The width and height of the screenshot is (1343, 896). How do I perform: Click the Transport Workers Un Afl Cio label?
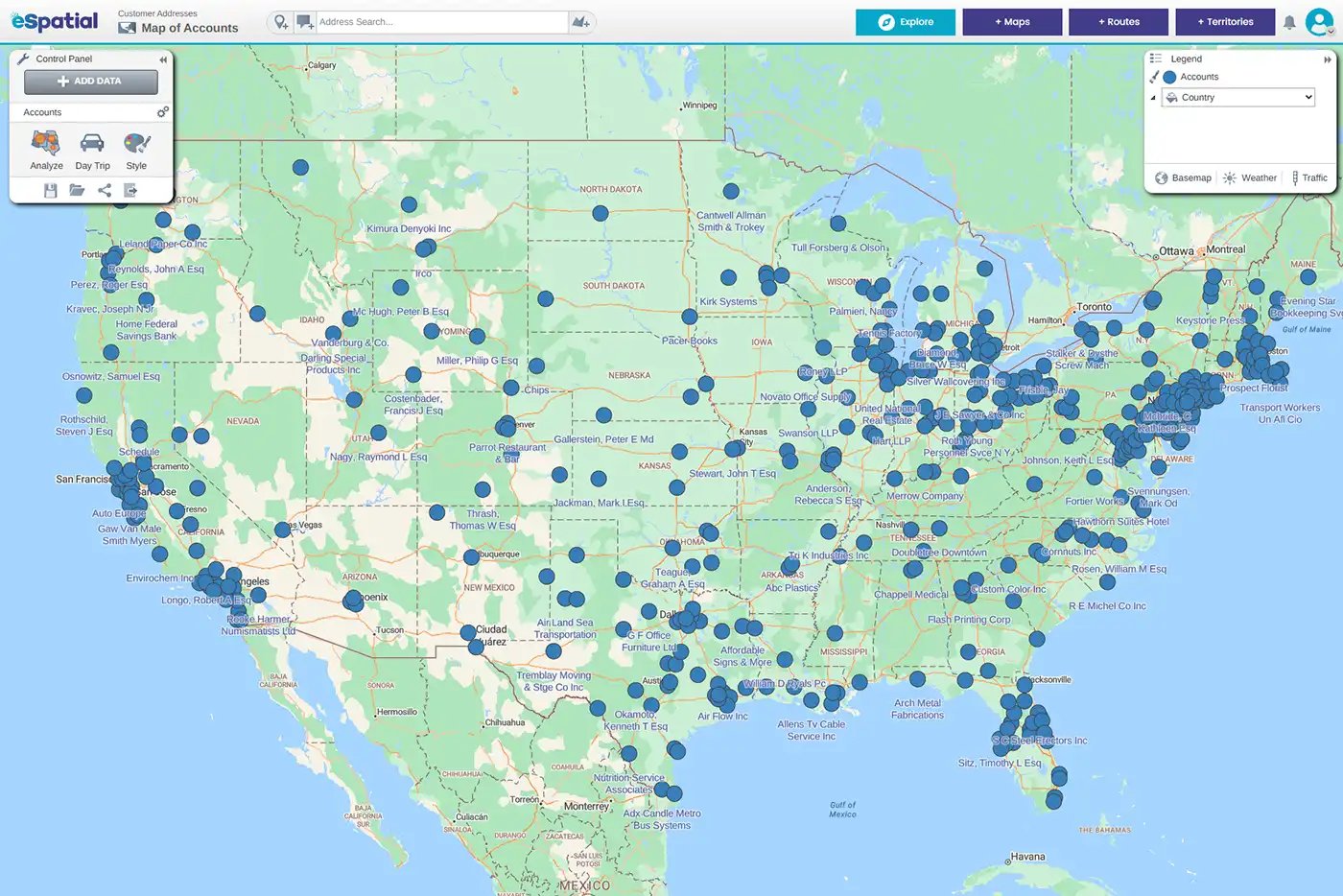point(1280,413)
